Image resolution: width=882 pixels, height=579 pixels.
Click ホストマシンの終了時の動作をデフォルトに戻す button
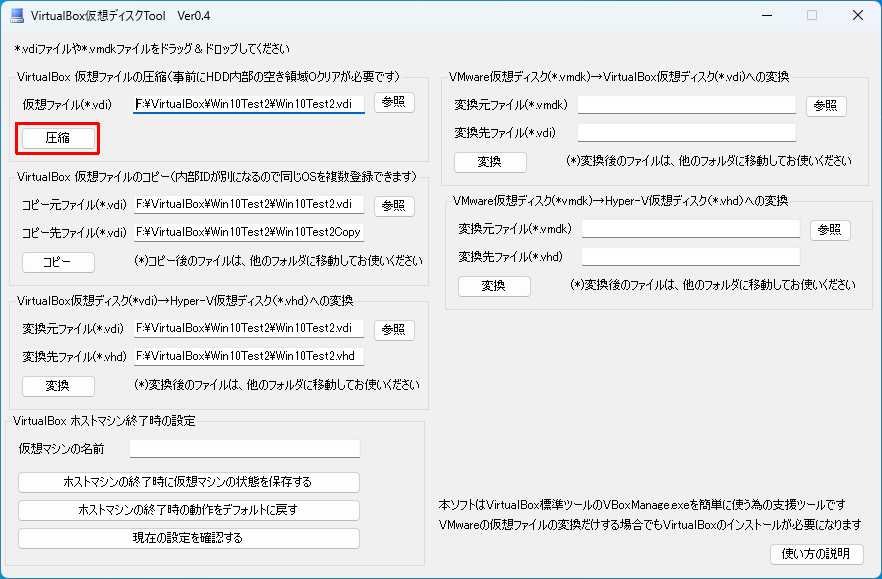click(x=188, y=510)
